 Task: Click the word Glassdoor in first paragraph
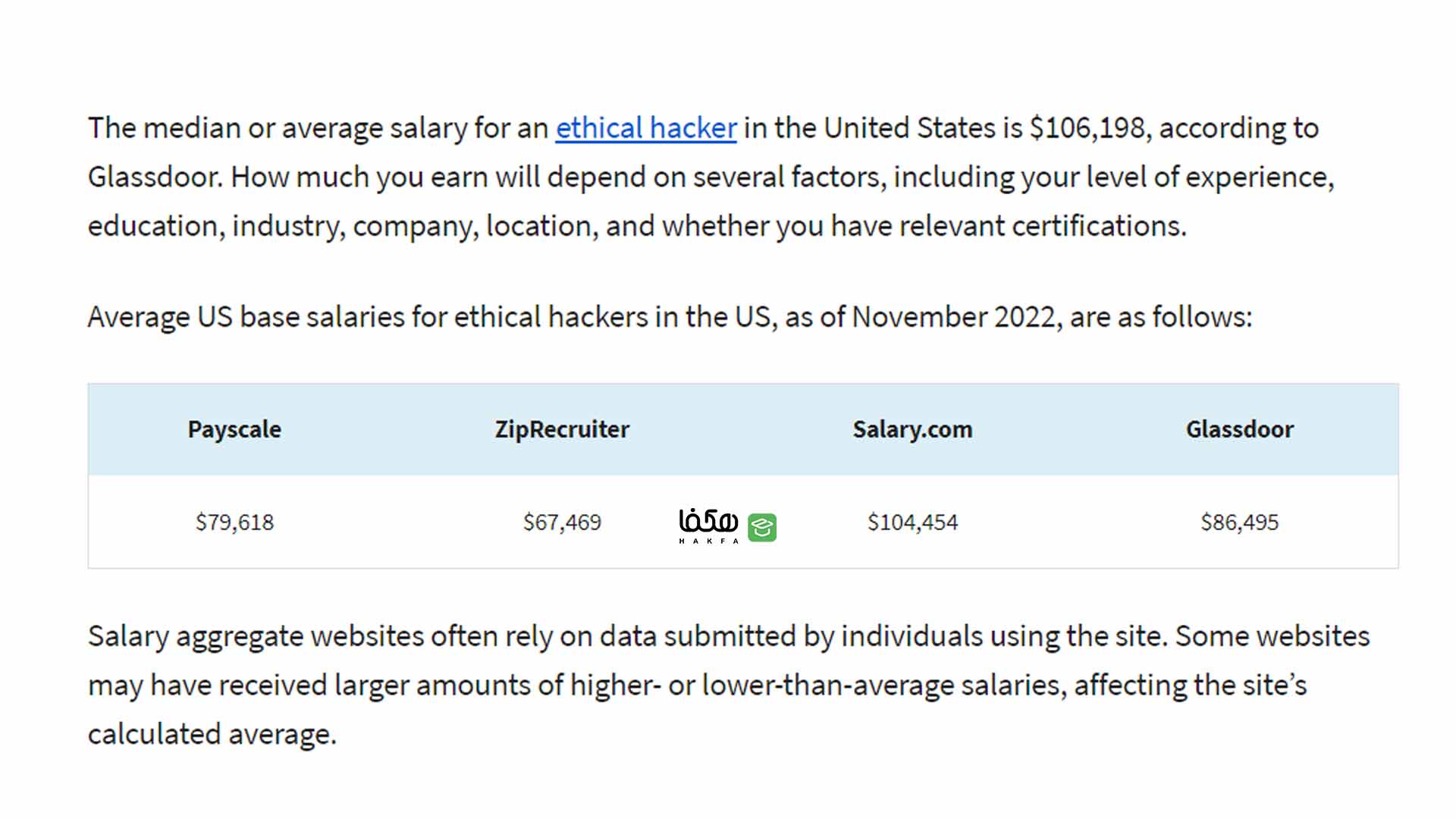click(155, 177)
